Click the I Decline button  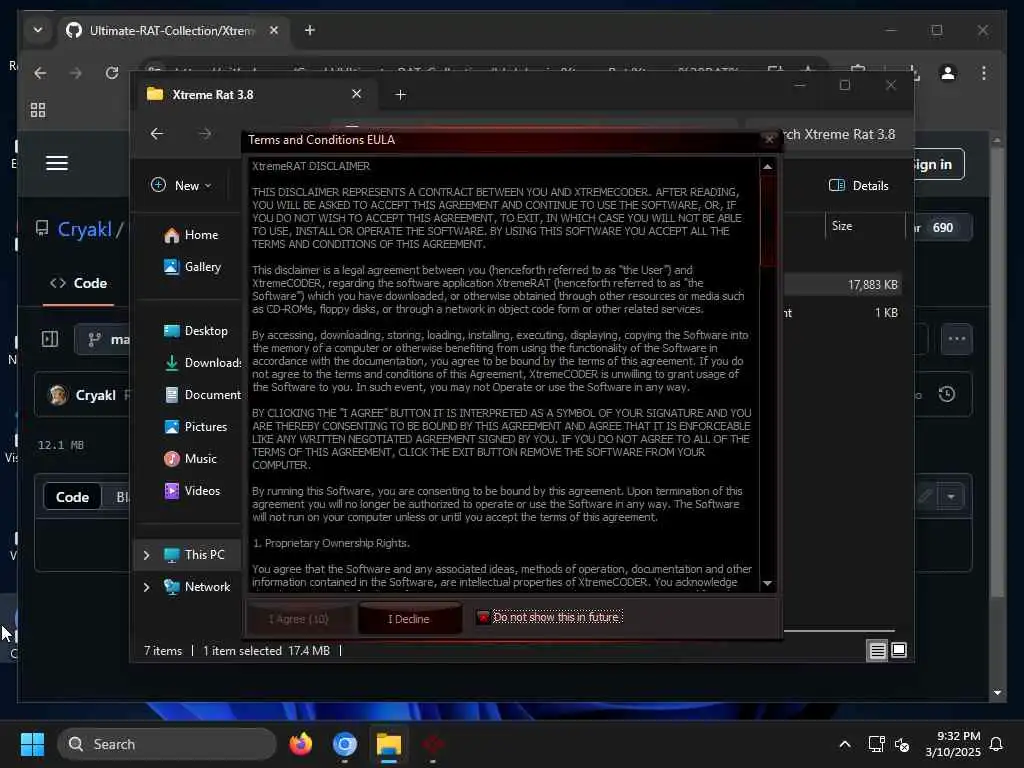[409, 618]
